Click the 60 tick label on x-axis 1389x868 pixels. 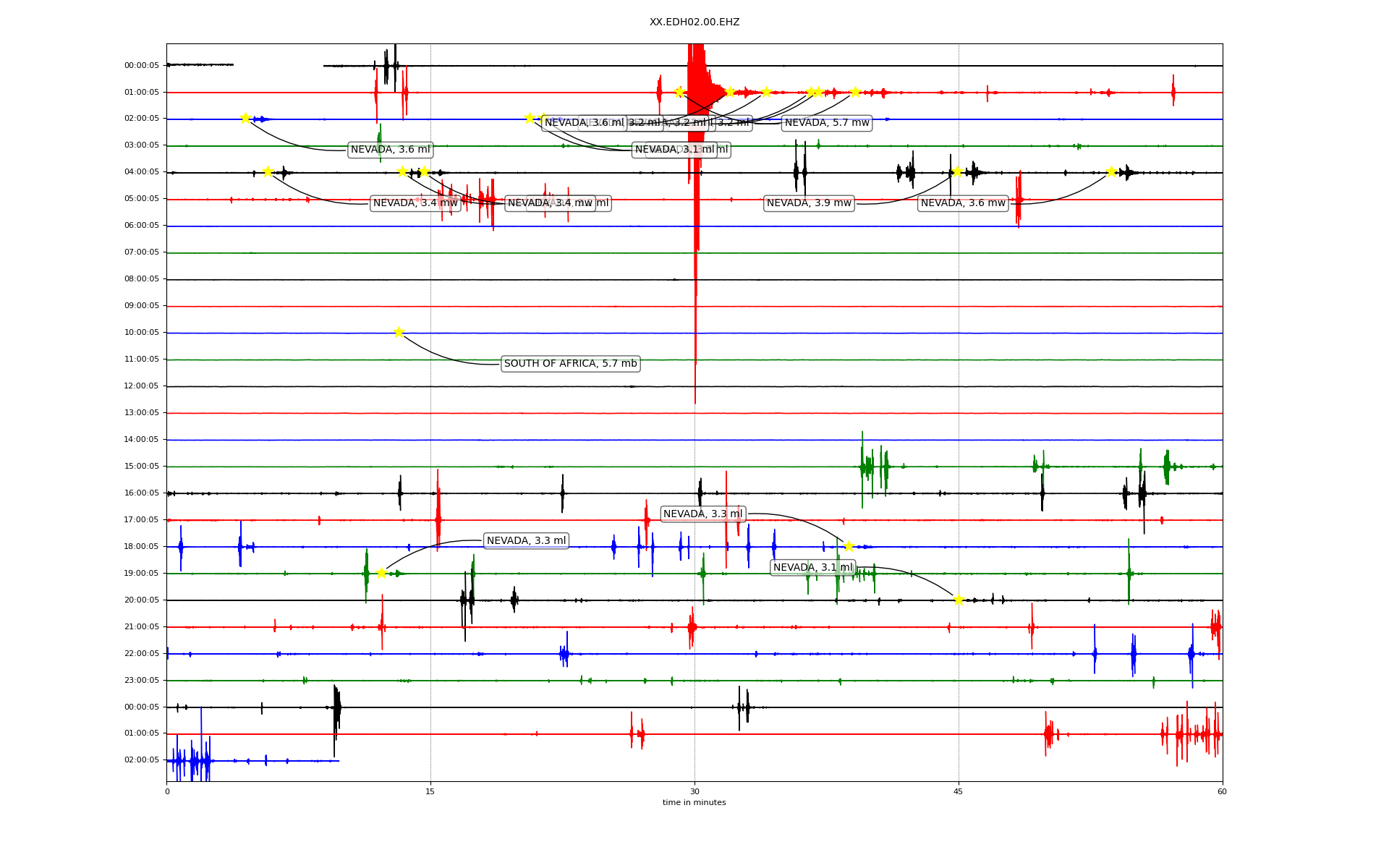1222,791
